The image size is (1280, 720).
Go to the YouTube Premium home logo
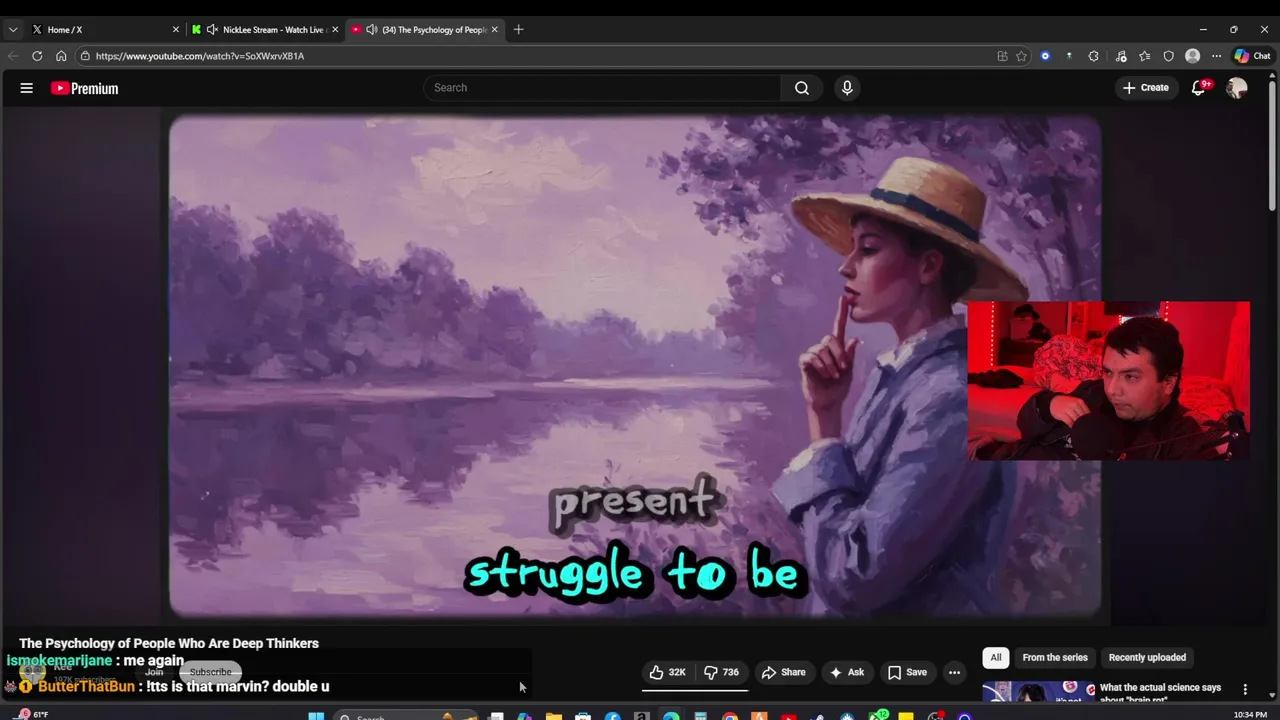(x=85, y=88)
